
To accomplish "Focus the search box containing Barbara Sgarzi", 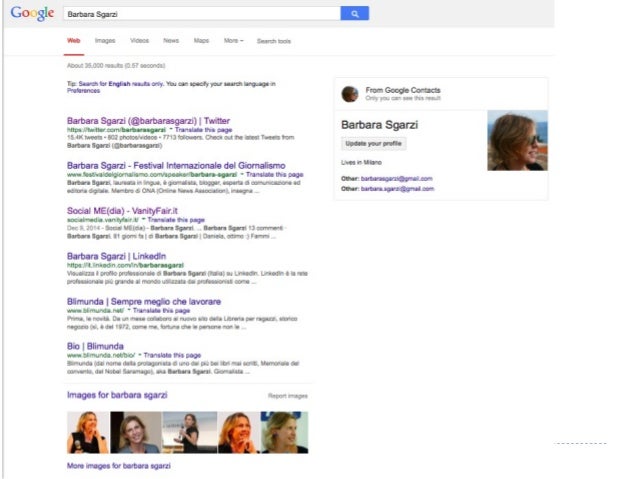I will pos(202,13).
